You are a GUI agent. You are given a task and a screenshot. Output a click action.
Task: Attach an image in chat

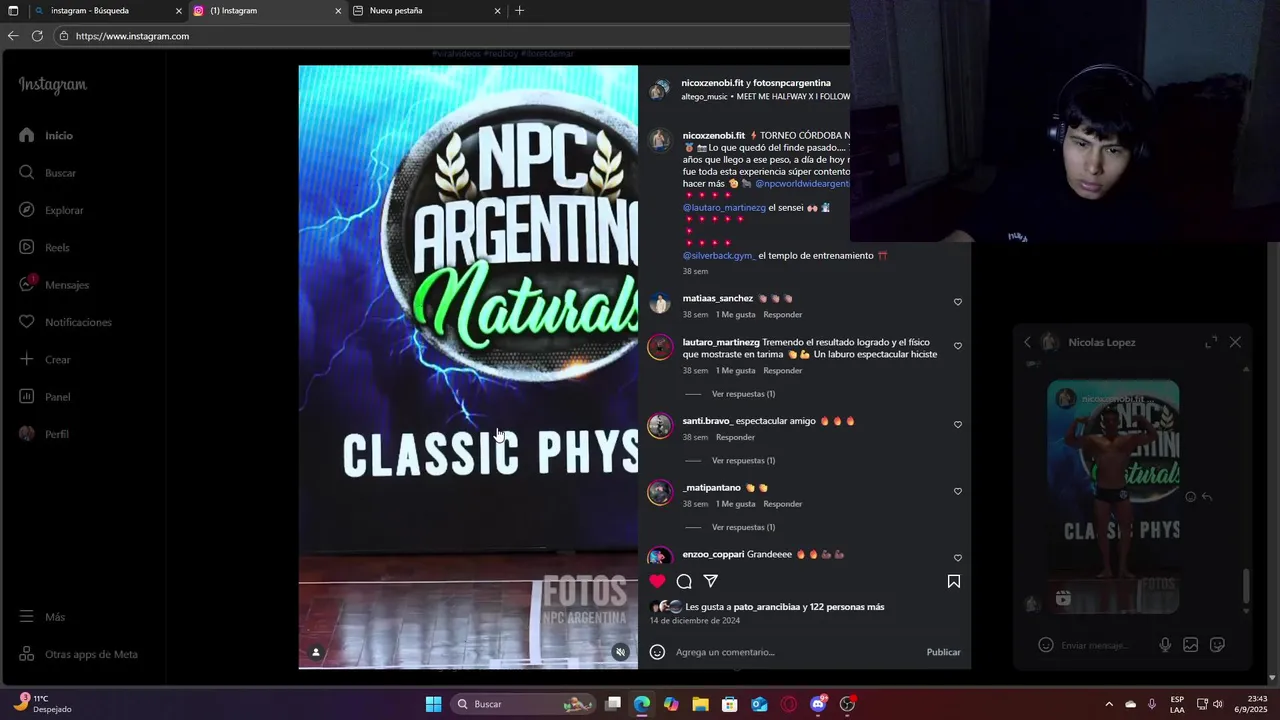[x=1191, y=645]
